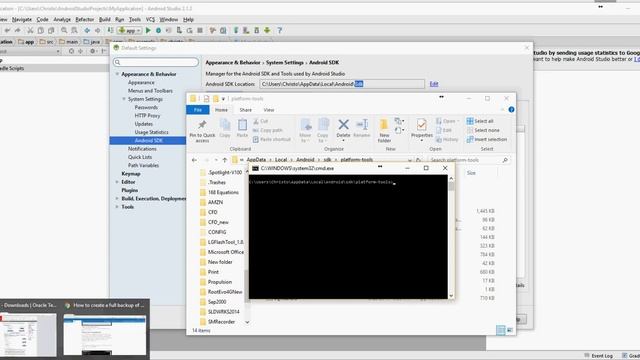
Task: Click the Help question mark toolbar icon
Action: click(x=279, y=30)
